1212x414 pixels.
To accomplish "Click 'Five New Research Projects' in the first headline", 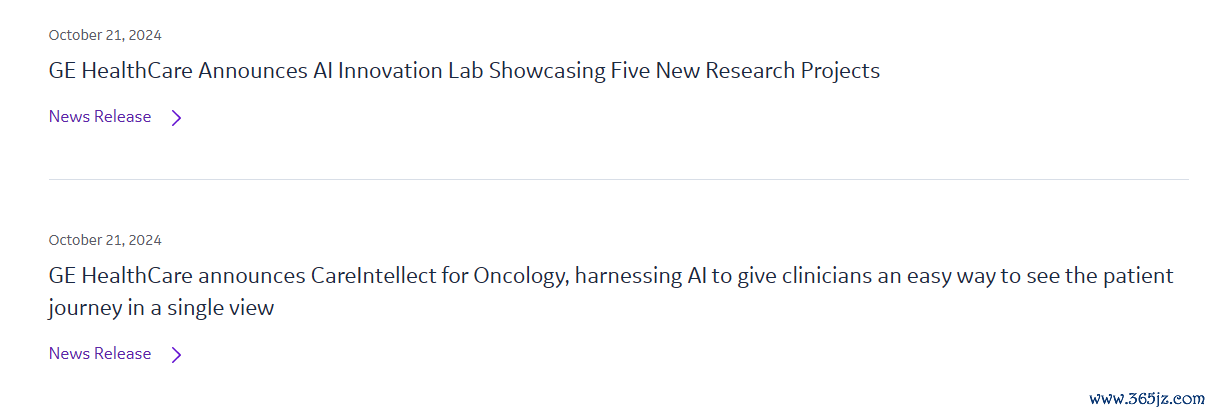I will tap(746, 71).
